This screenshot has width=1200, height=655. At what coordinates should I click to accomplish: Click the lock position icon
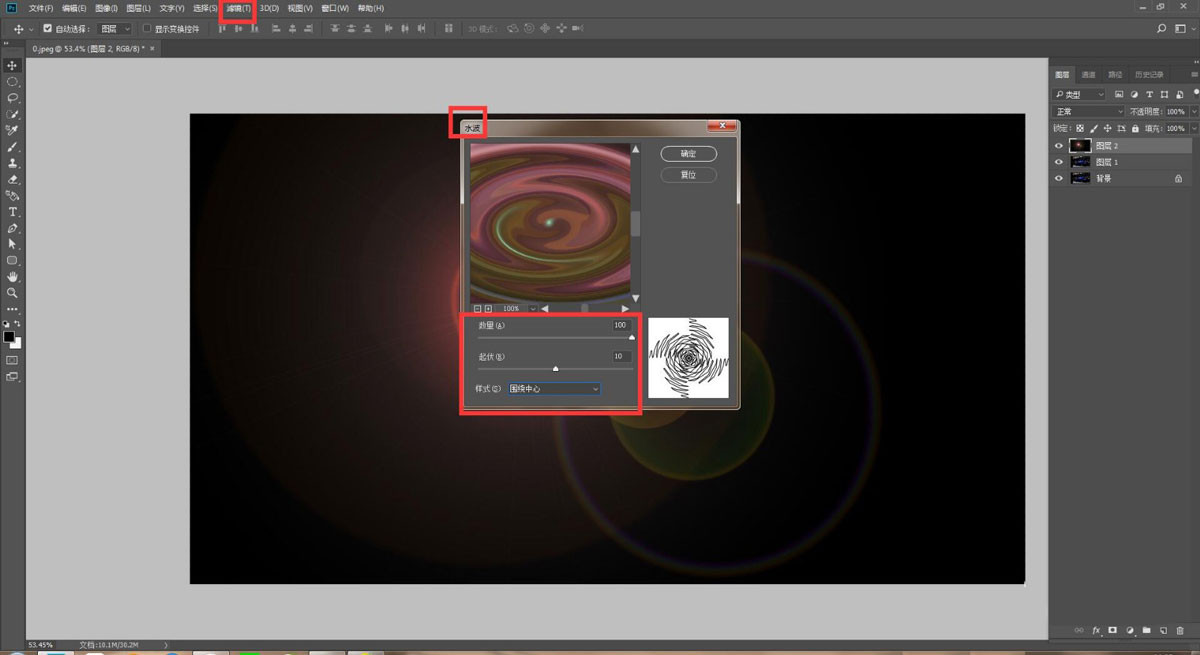[1108, 128]
